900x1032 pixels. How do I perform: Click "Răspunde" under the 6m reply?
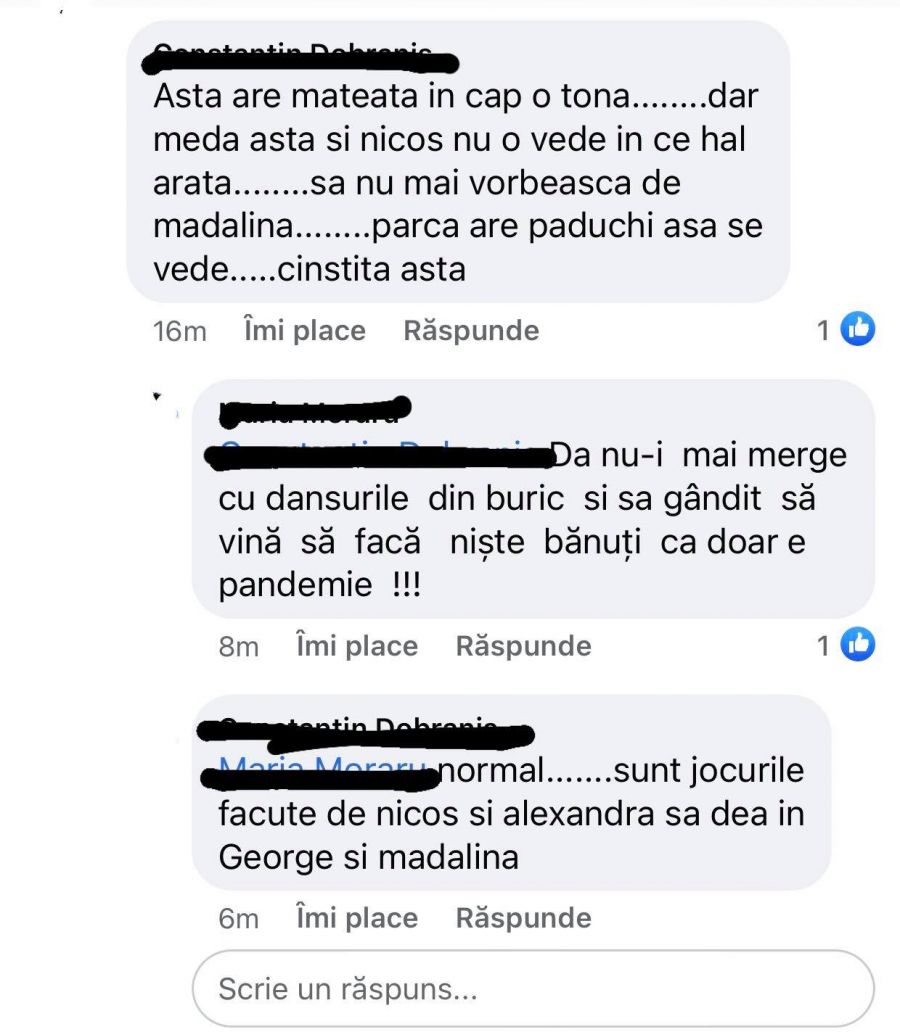click(523, 917)
